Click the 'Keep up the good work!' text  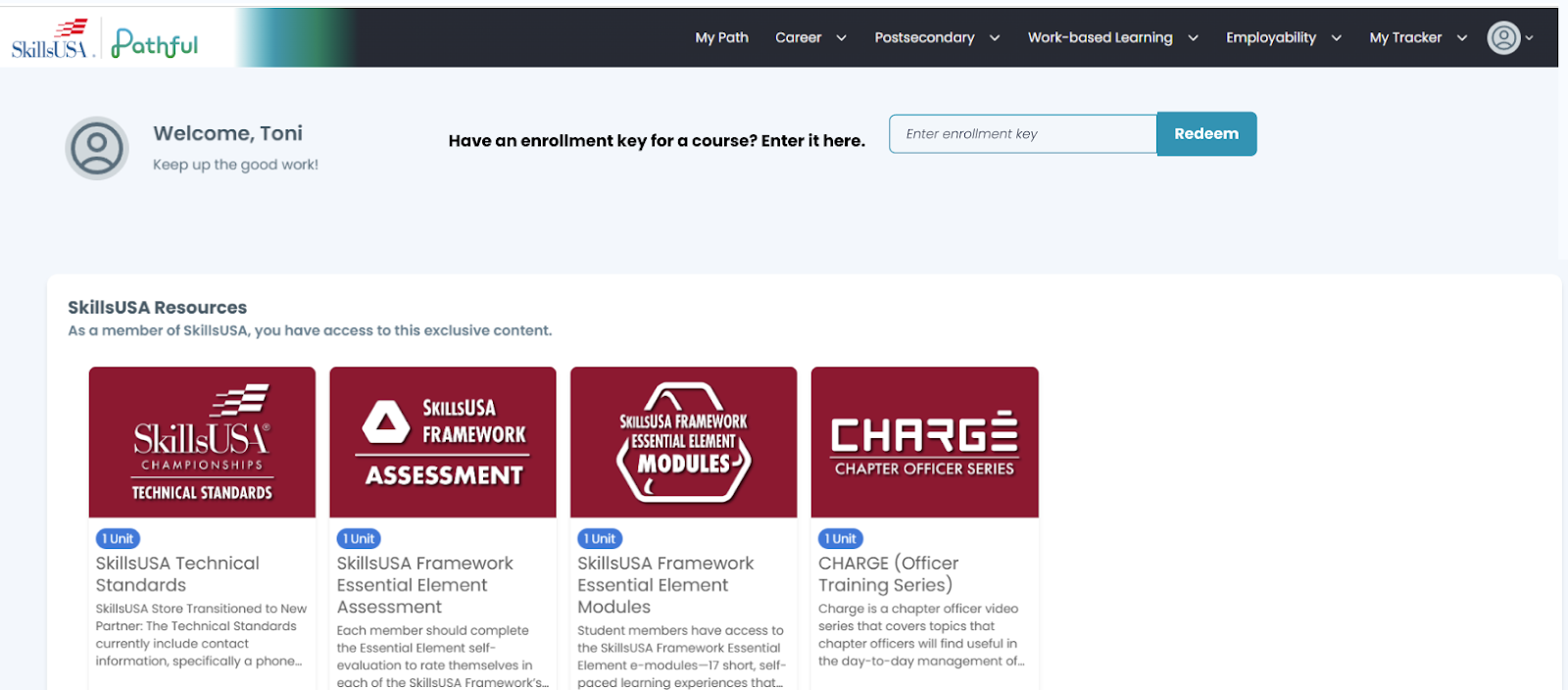[x=235, y=165]
